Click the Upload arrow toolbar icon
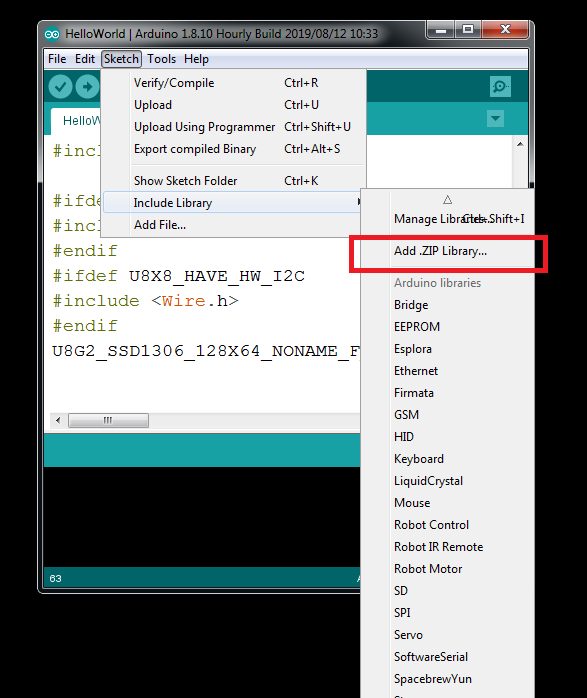The width and height of the screenshot is (587, 698). pyautogui.click(x=87, y=86)
